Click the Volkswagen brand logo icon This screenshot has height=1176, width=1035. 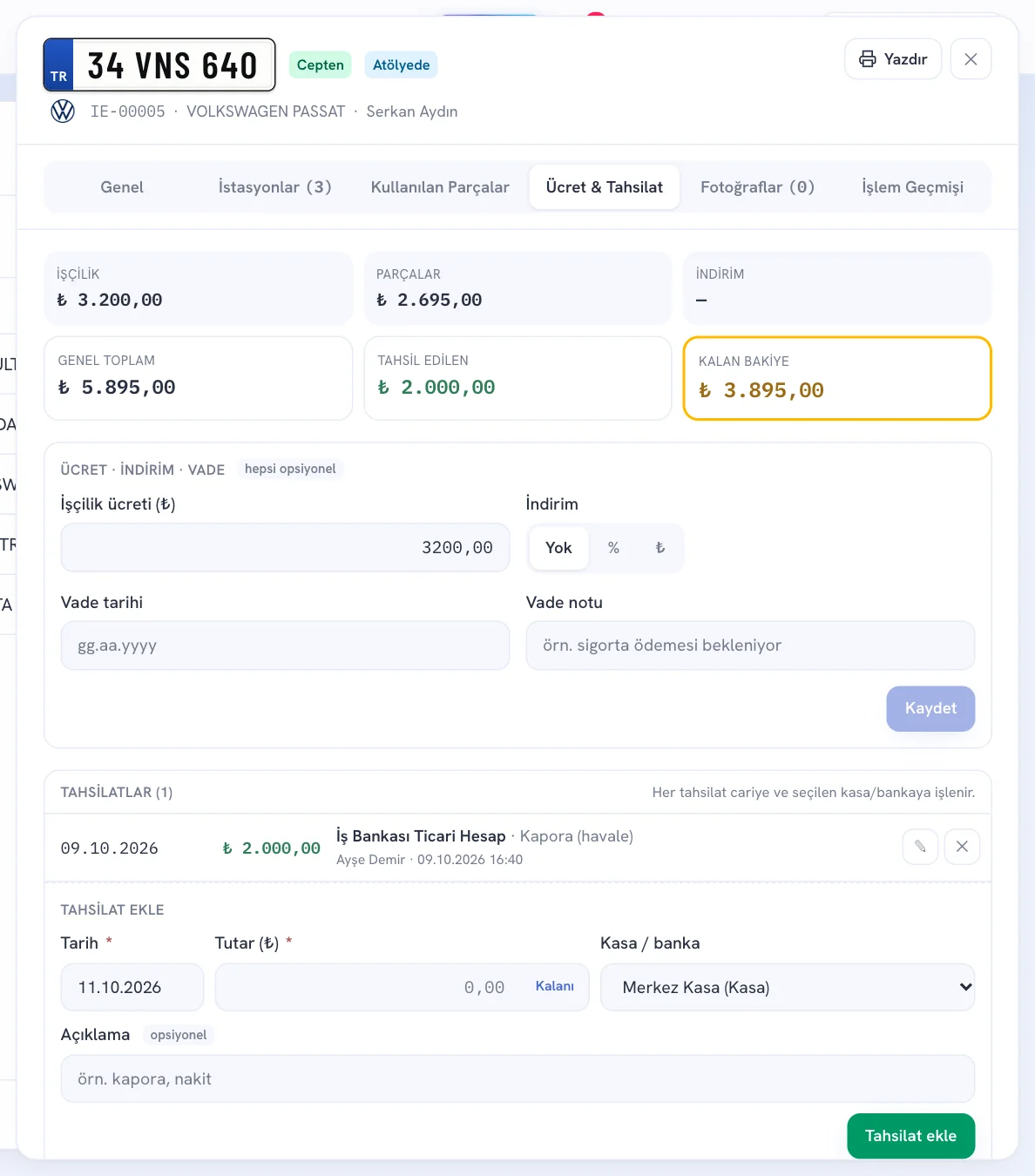coord(63,112)
